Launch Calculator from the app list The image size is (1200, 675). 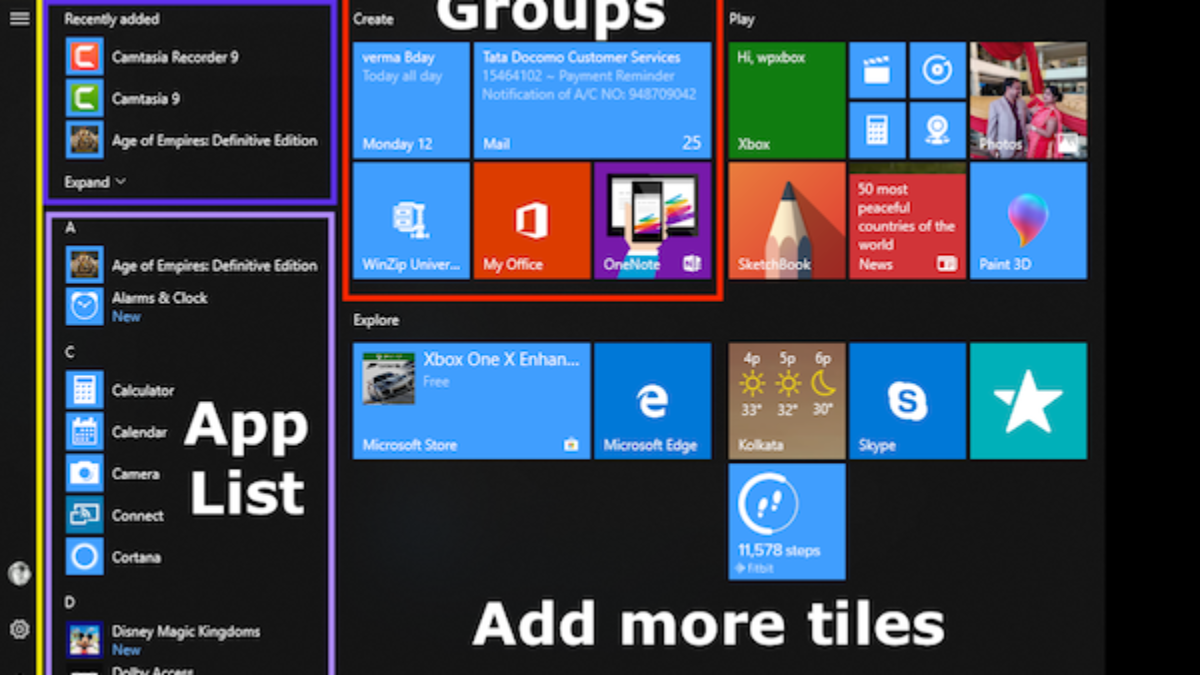coord(120,390)
